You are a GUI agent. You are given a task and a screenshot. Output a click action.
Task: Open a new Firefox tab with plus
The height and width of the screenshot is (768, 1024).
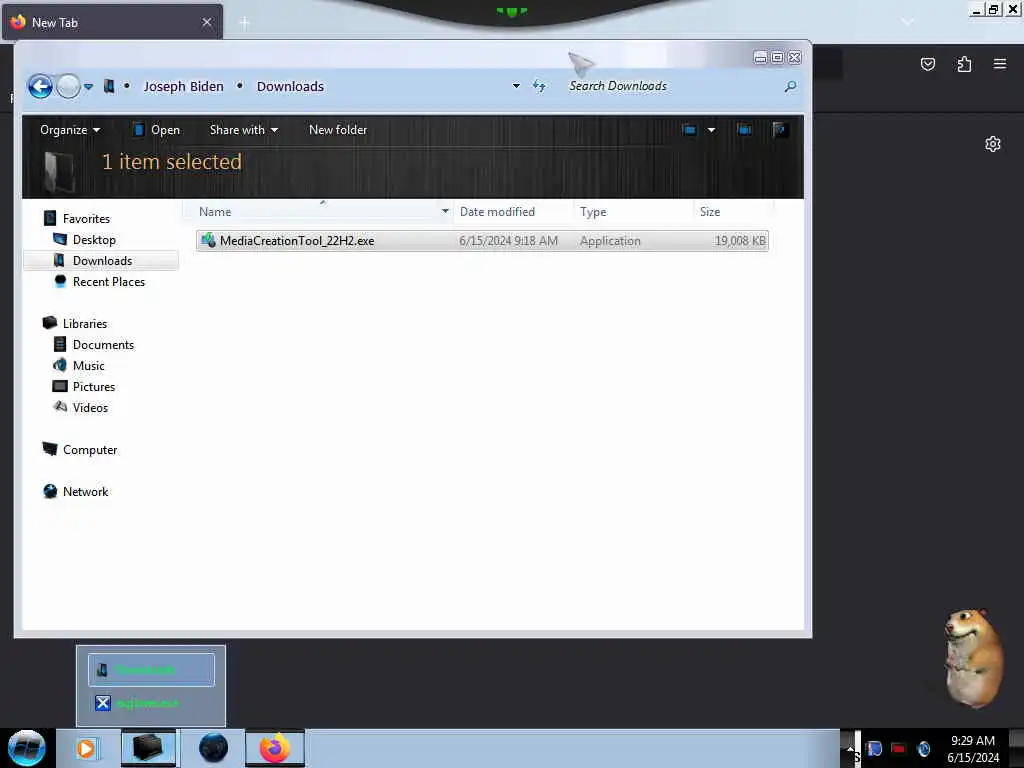click(x=244, y=23)
